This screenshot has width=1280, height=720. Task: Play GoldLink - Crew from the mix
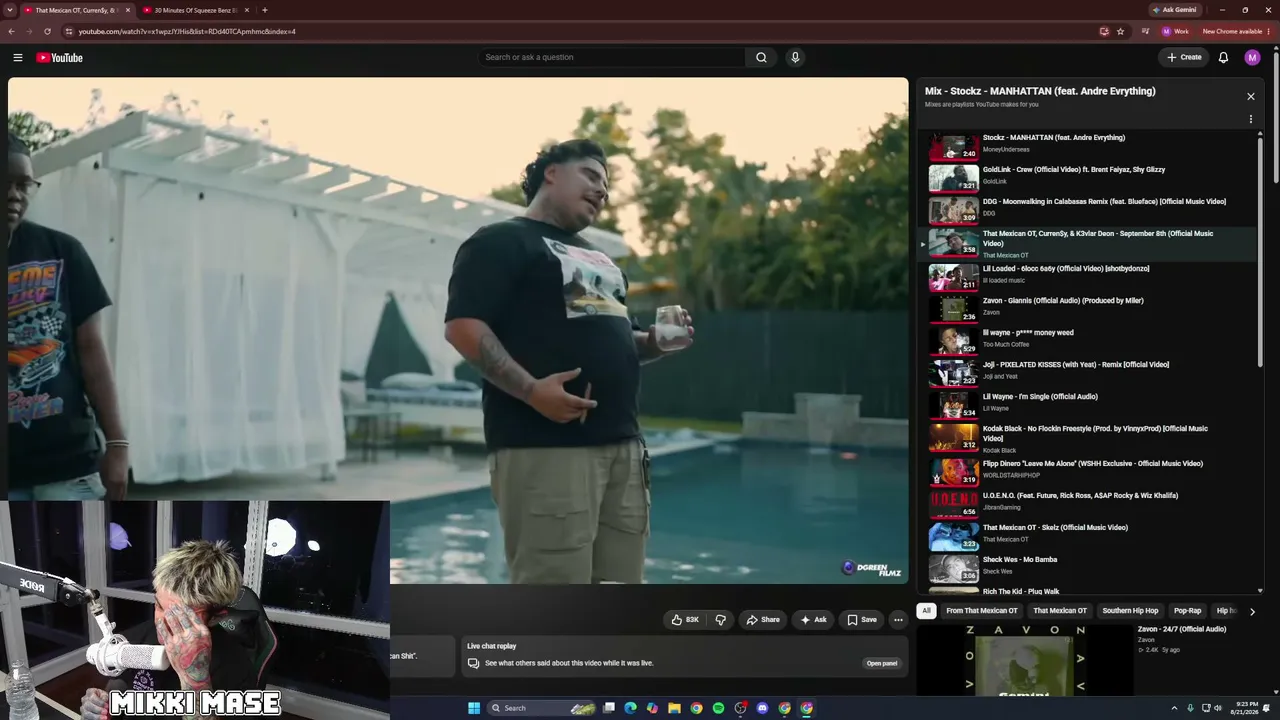tap(1088, 180)
